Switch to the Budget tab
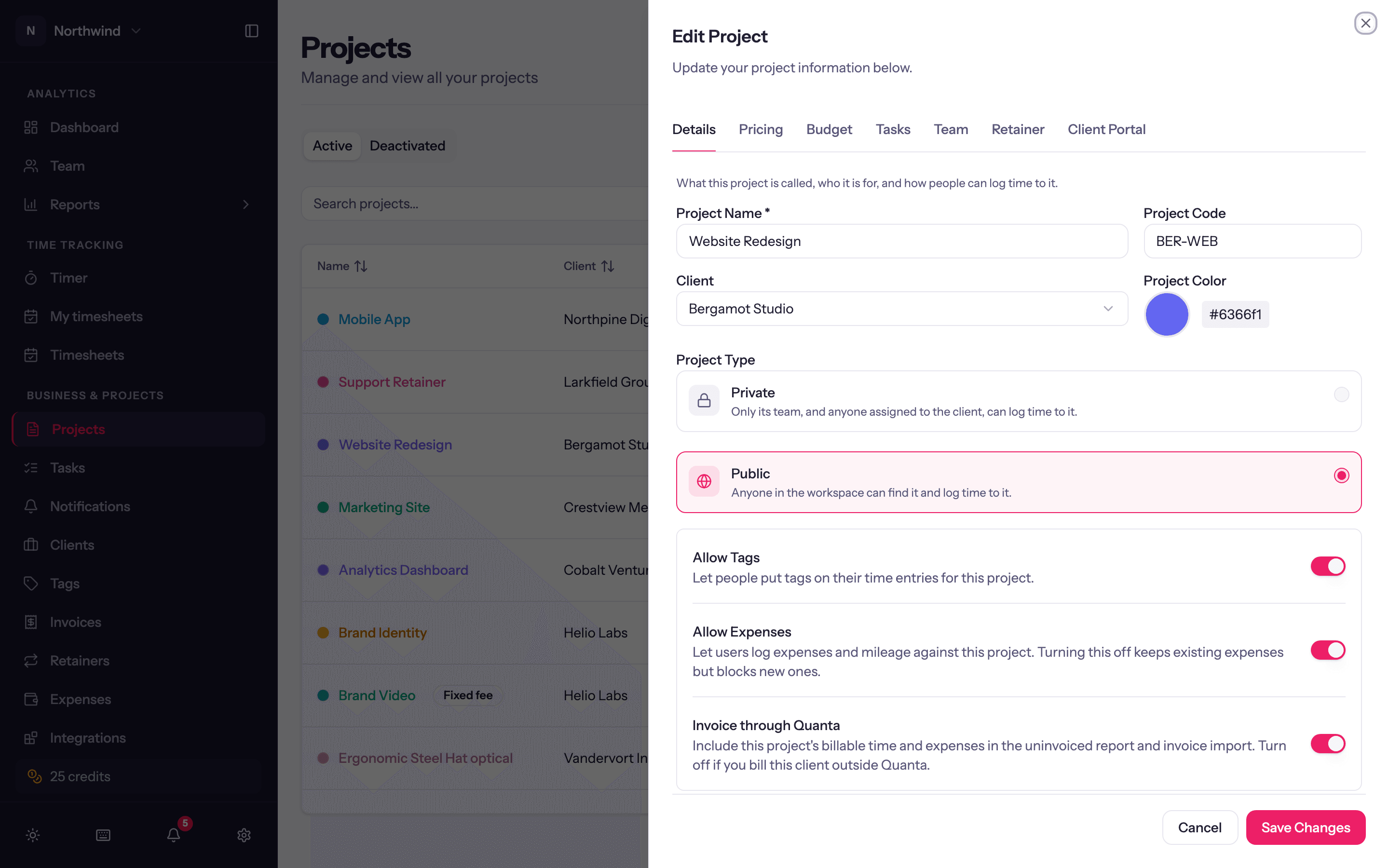The width and height of the screenshot is (1389, 868). (829, 130)
